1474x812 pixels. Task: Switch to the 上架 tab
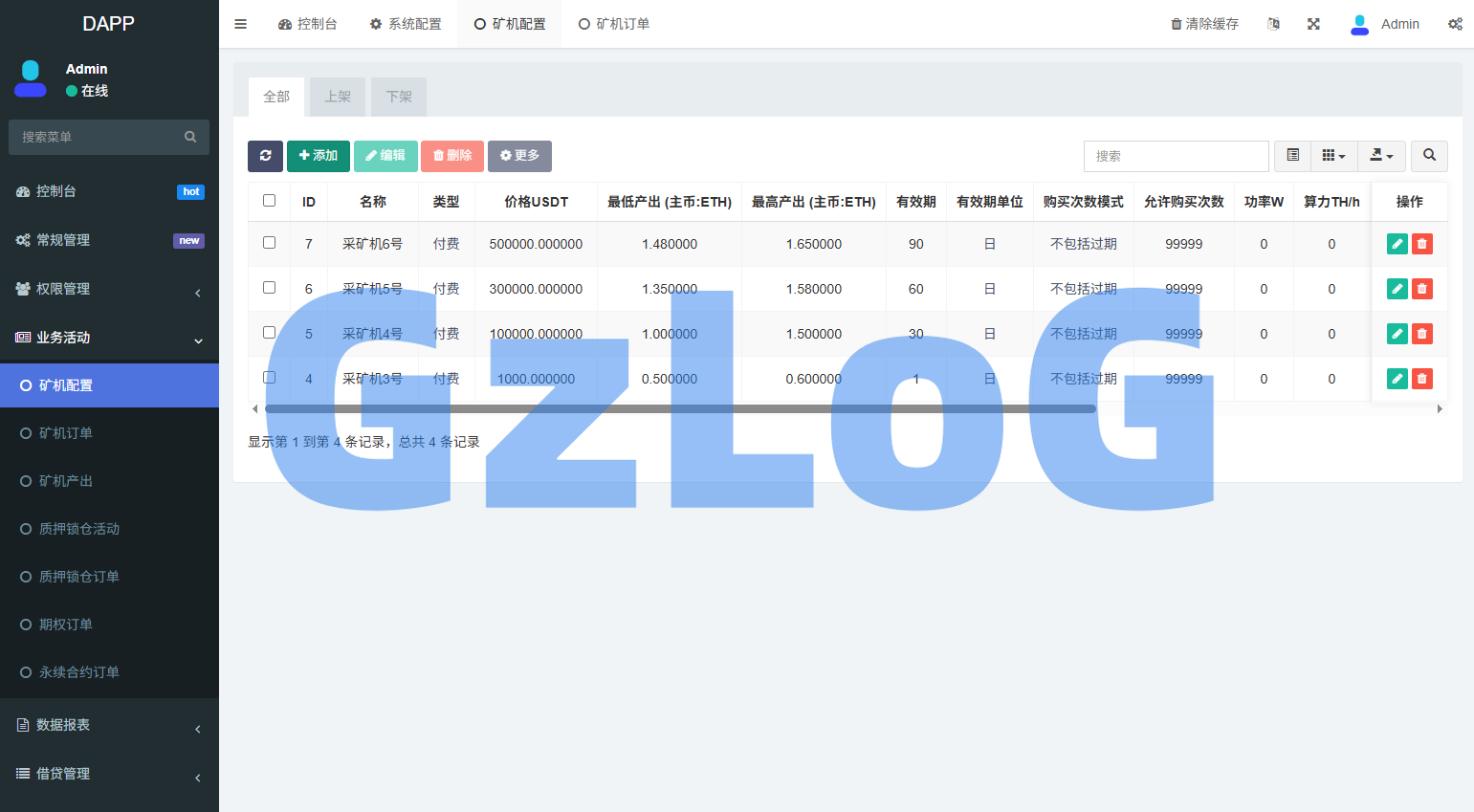[337, 97]
